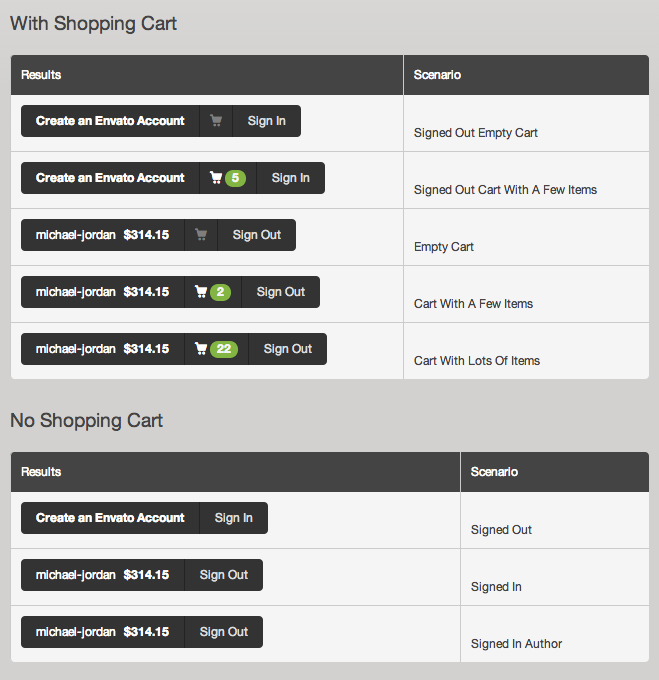Click the Cart With A Few Items text
The height and width of the screenshot is (680, 659).
click(x=473, y=304)
